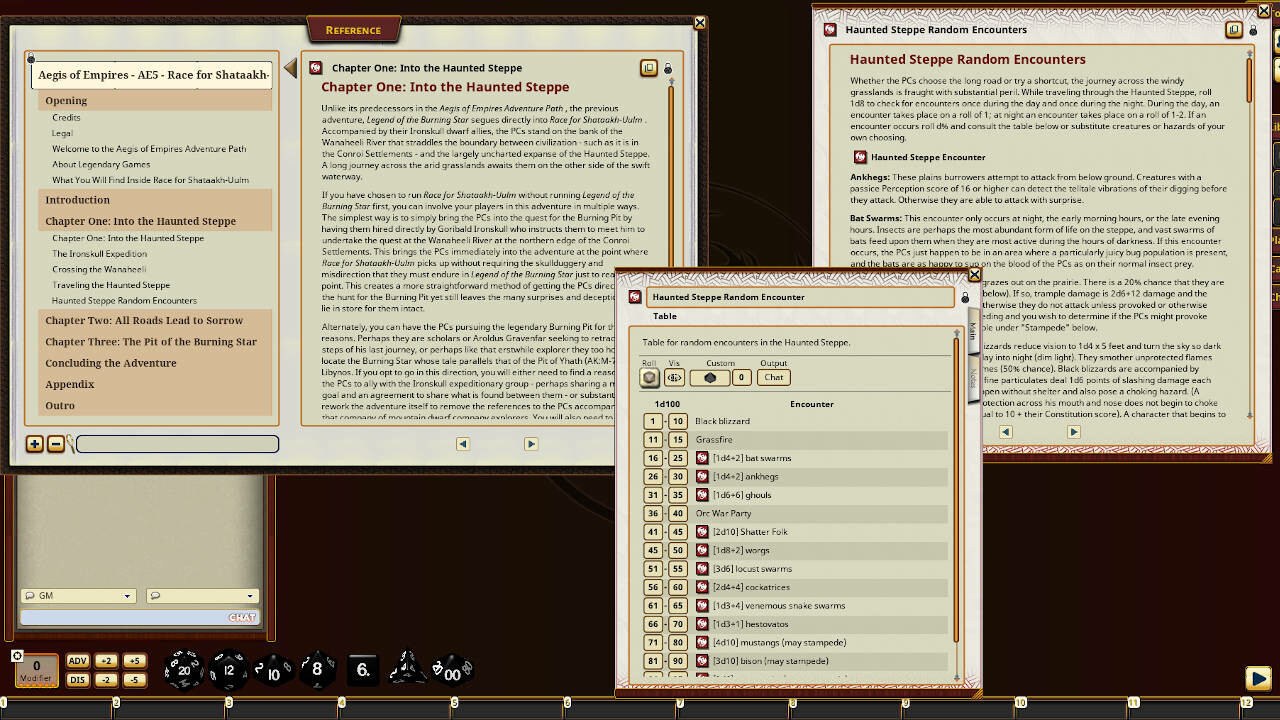
Task: Expand all index entries with plus button
Action: tap(34, 444)
